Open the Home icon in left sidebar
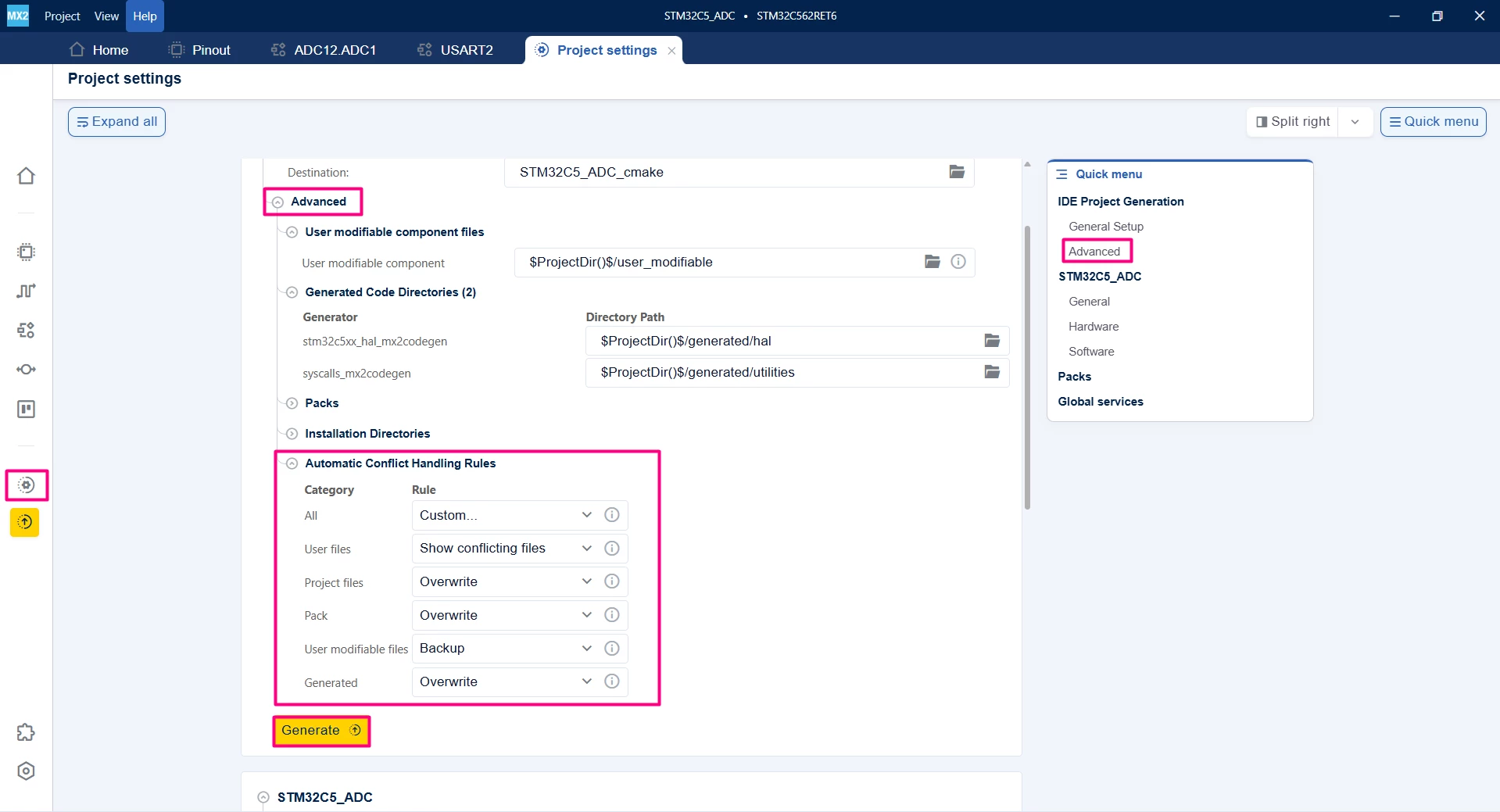 click(x=26, y=176)
